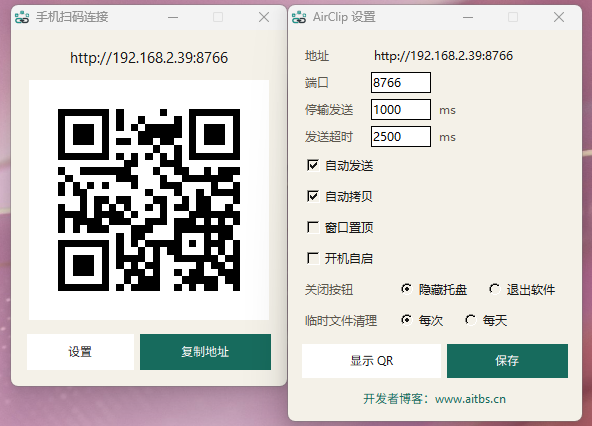Image resolution: width=592 pixels, height=426 pixels.
Task: Click the 复制地址 button
Action: [x=205, y=352]
